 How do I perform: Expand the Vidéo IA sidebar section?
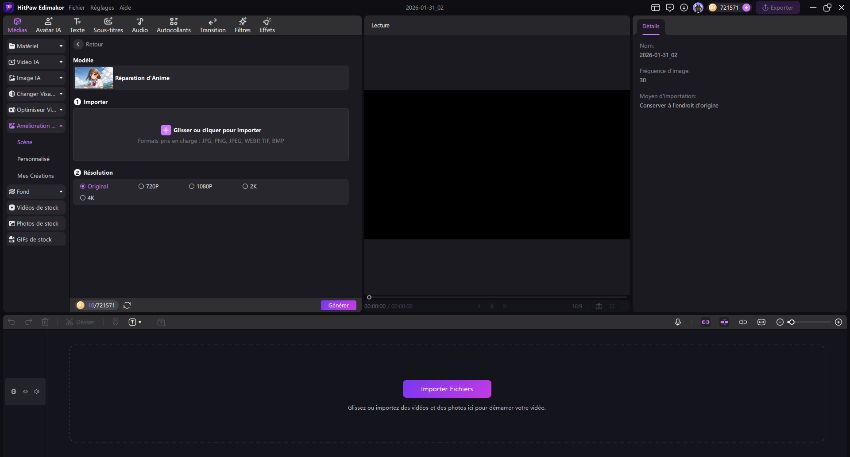click(x=36, y=62)
